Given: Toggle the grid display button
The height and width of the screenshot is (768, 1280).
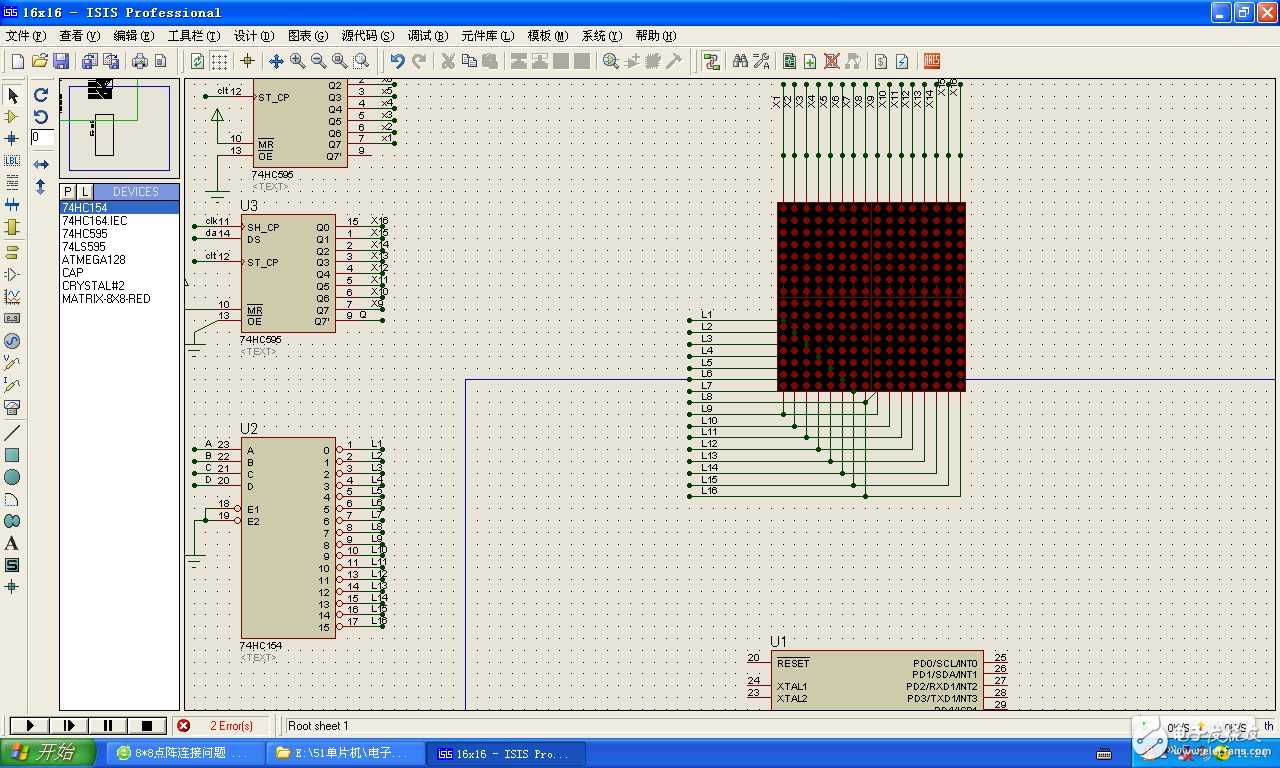Looking at the screenshot, I should click(x=219, y=61).
